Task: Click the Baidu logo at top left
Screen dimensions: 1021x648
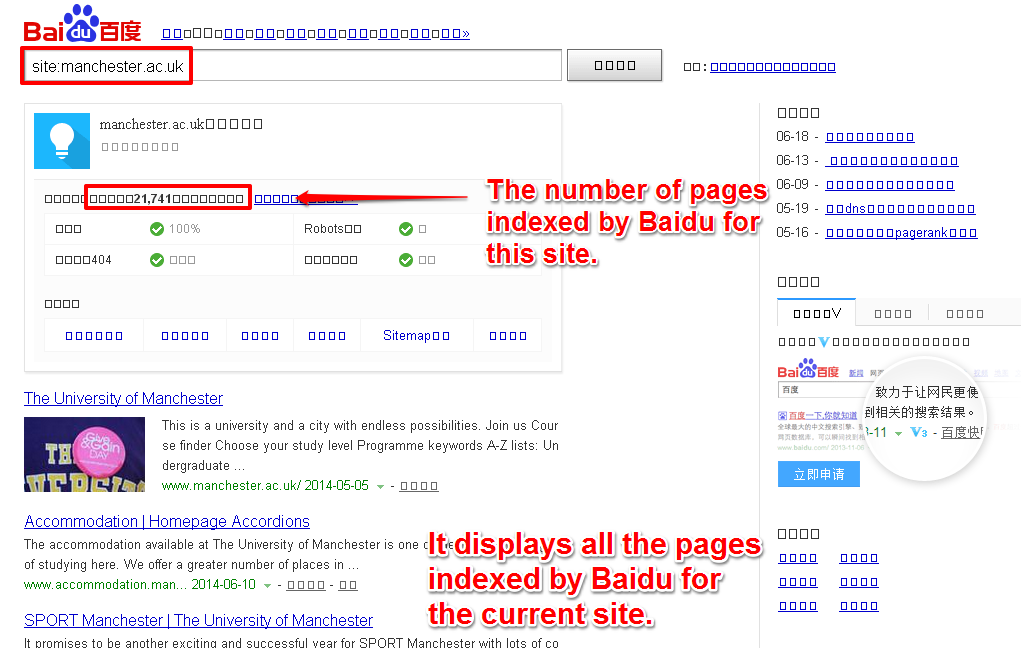Action: coord(82,24)
